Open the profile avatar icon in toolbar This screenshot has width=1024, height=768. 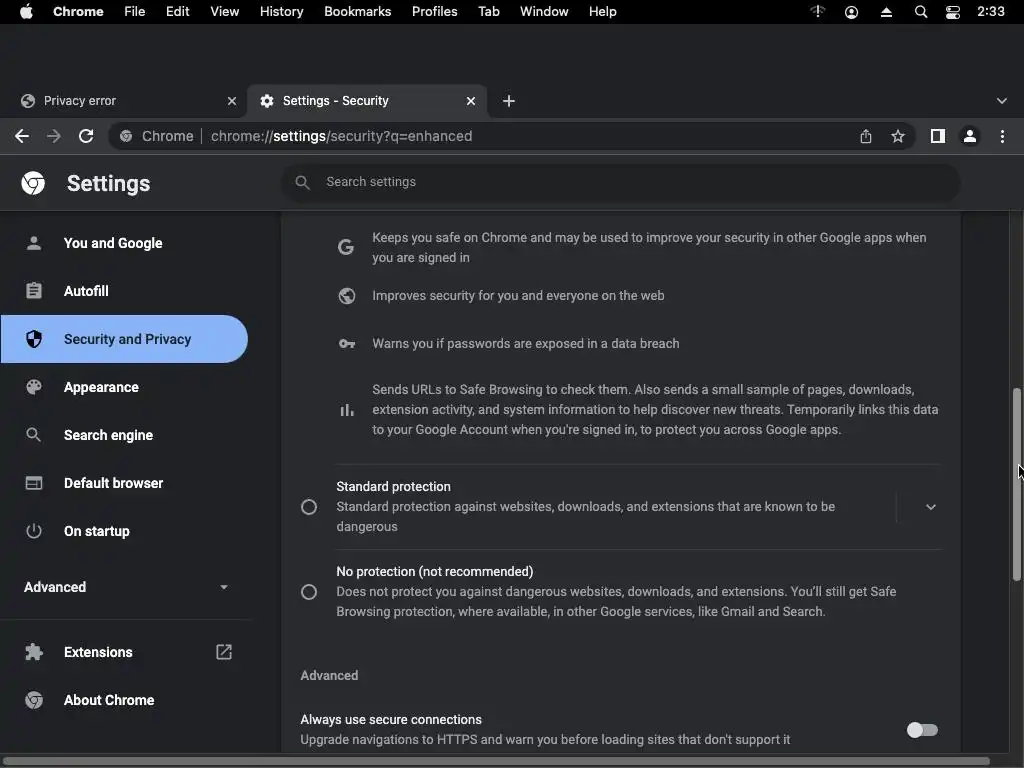tap(970, 136)
